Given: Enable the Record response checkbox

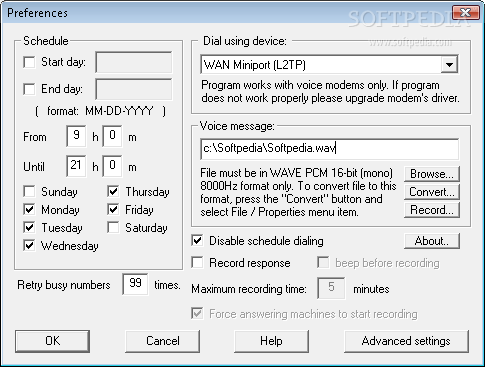Looking at the screenshot, I should click(x=197, y=263).
